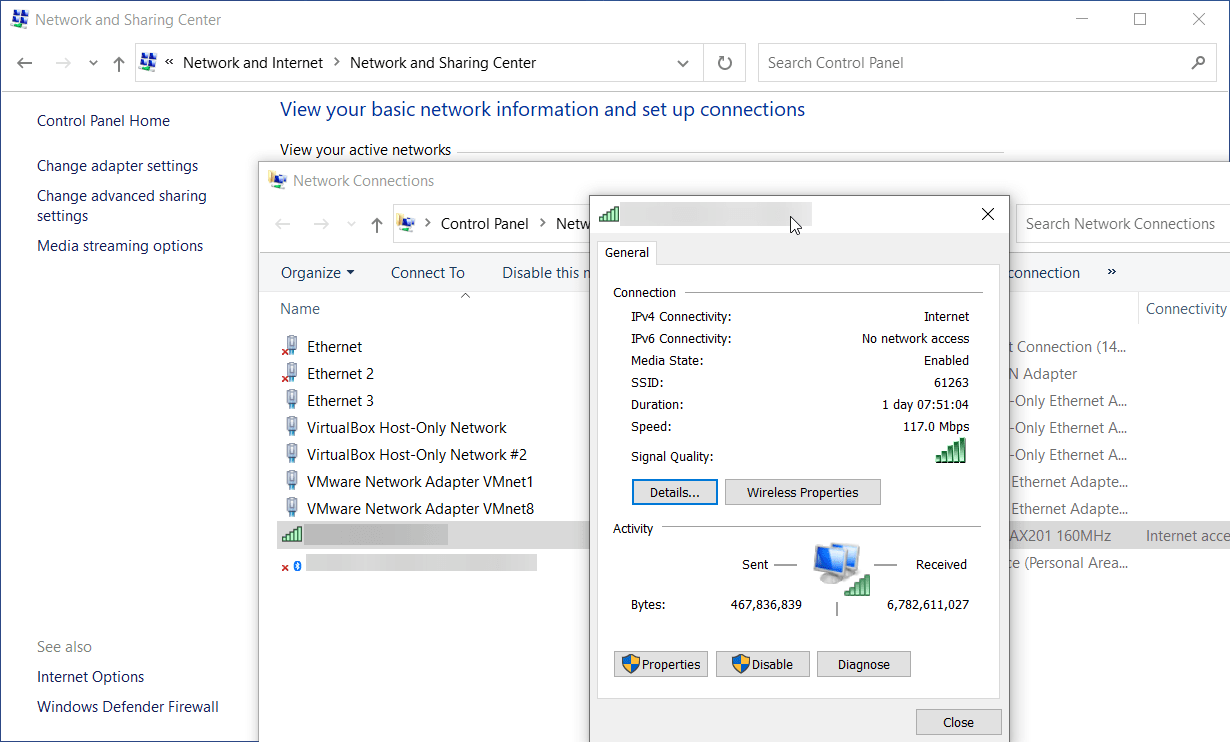Show more toolbar commands via chevron
Image resolution: width=1230 pixels, height=742 pixels.
pos(1111,272)
